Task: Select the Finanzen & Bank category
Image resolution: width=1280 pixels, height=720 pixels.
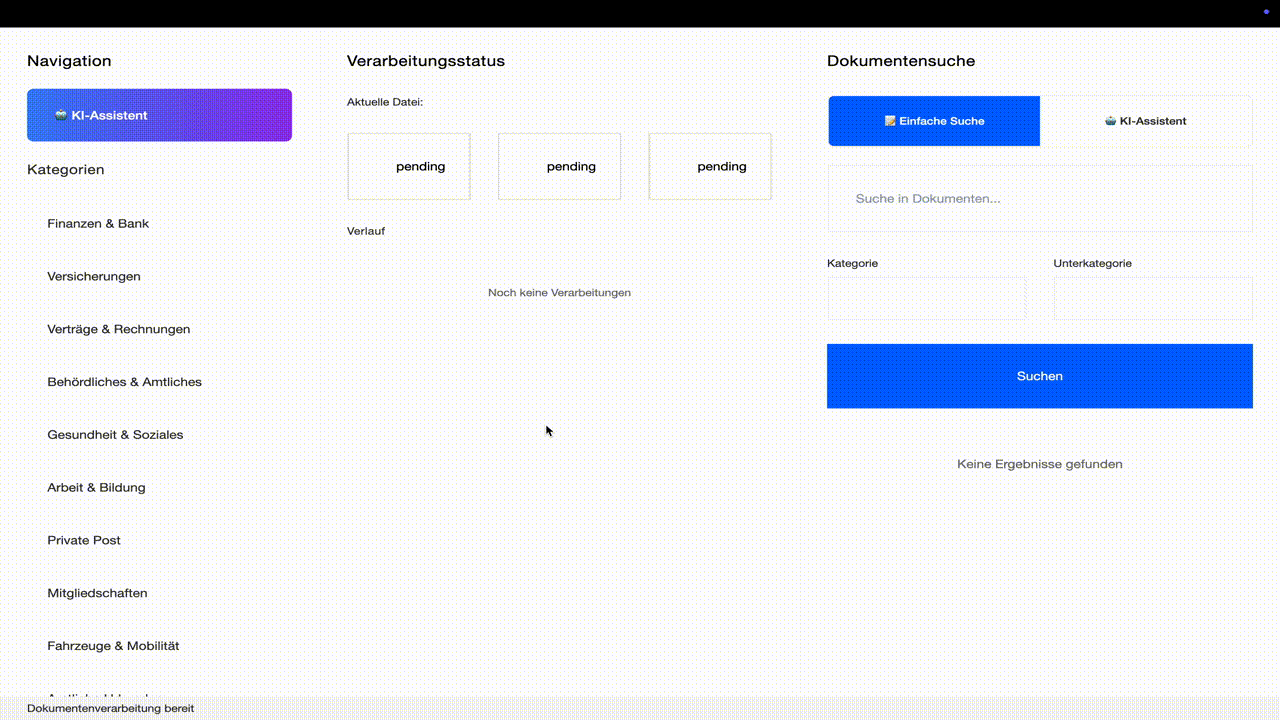Action: (98, 224)
